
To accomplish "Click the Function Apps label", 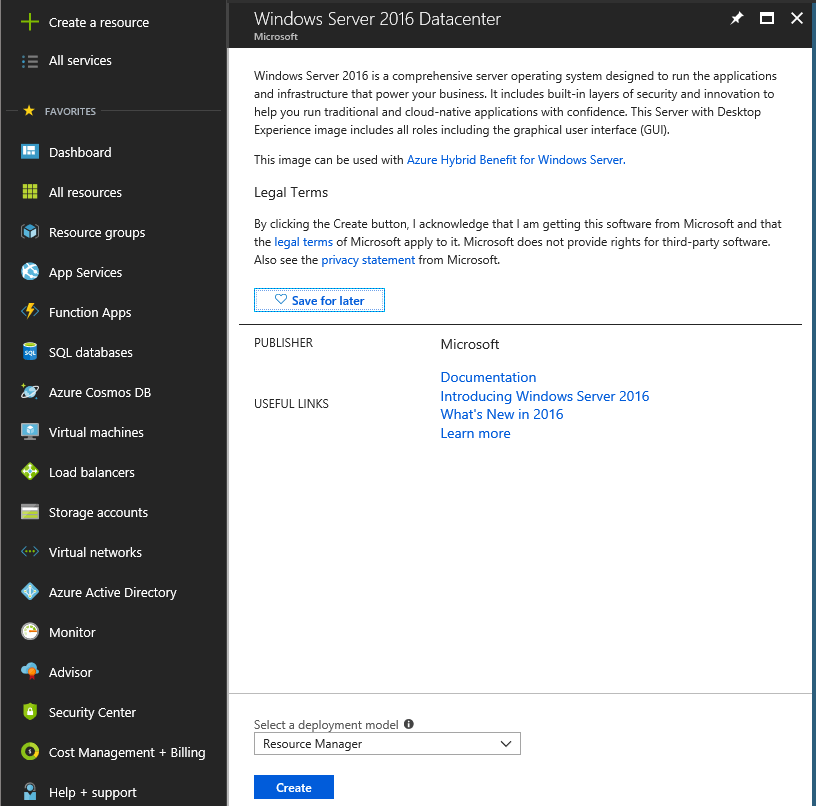I will [x=90, y=313].
